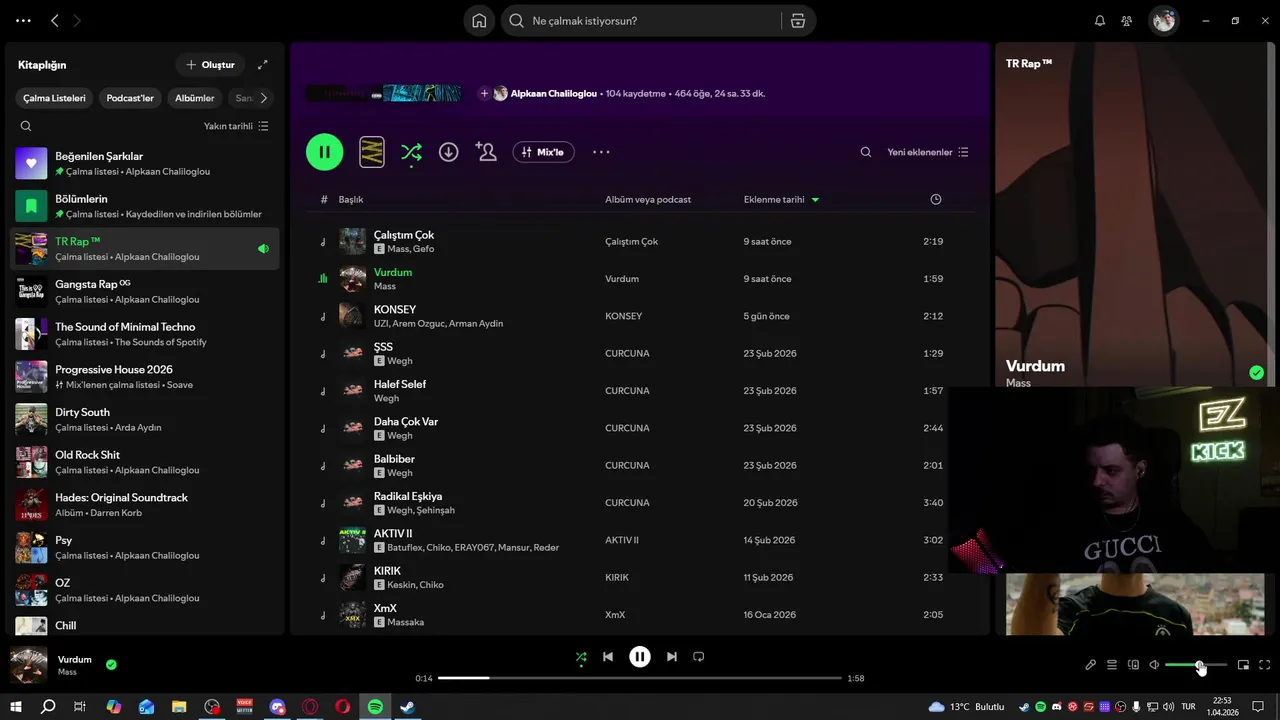
Task: Click the duration clock column header
Action: point(936,199)
